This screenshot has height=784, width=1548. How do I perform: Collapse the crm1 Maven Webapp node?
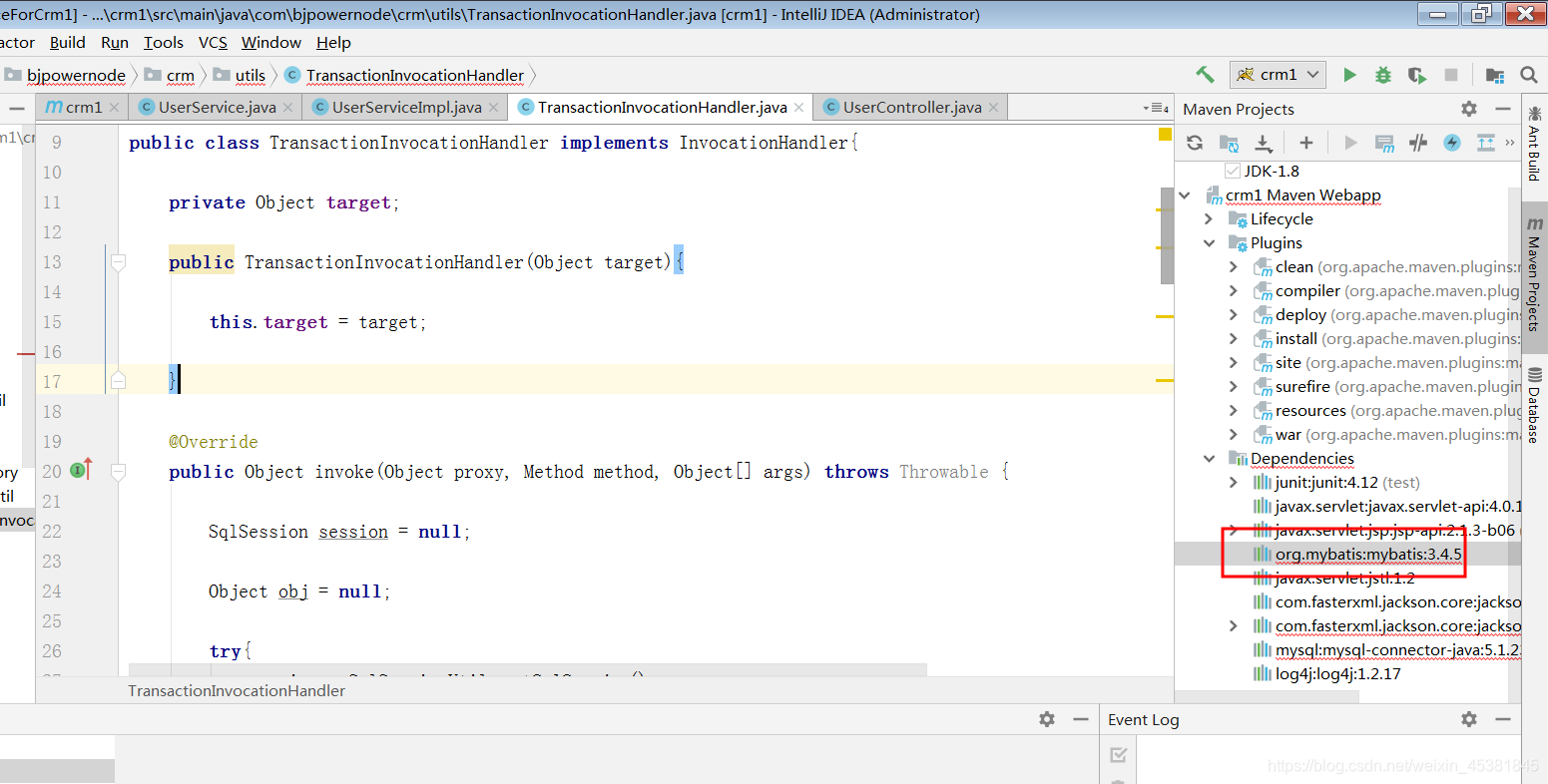tap(1186, 196)
